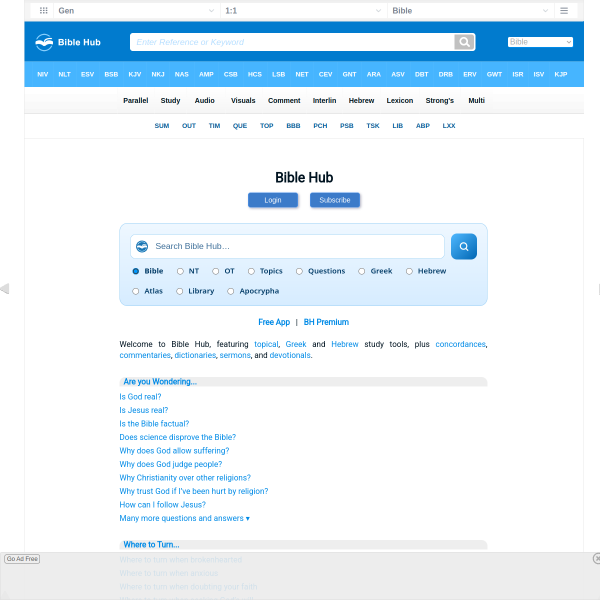
Task: Go to previous page with left arrow
Action: coord(5,289)
